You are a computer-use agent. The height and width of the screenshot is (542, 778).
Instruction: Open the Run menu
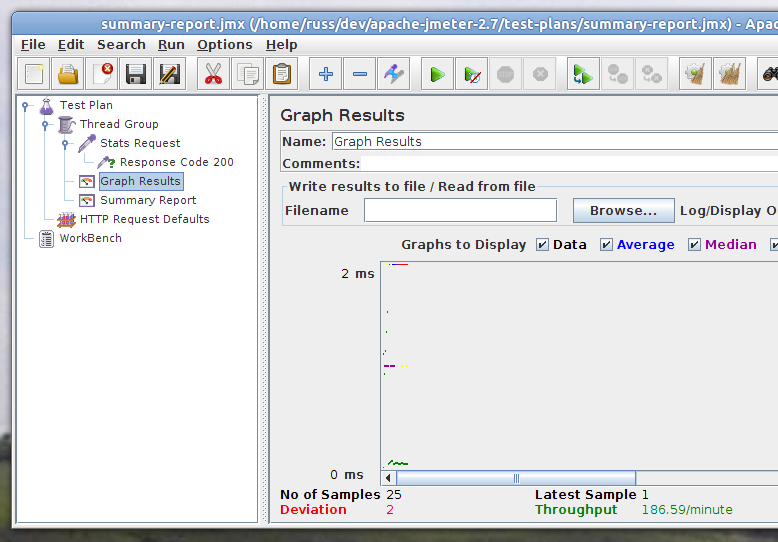click(171, 45)
